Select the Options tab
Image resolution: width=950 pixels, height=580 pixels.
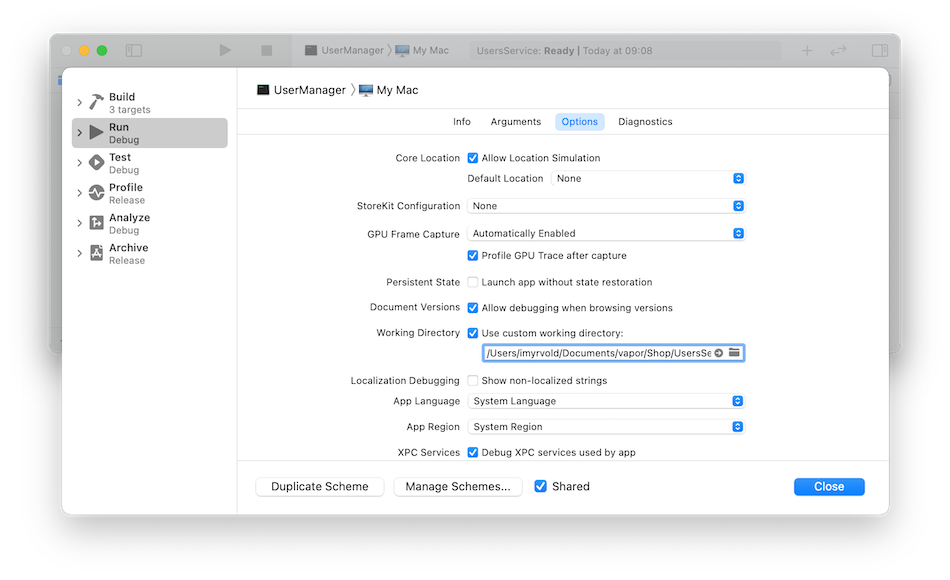tap(580, 122)
